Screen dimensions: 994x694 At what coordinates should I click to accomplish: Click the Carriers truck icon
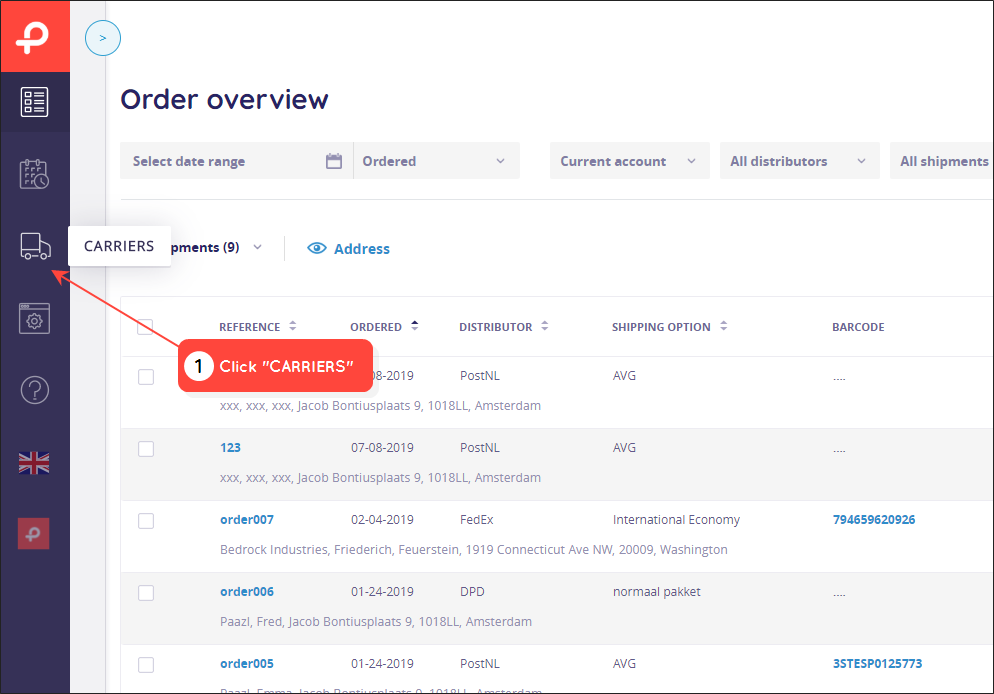click(x=35, y=246)
